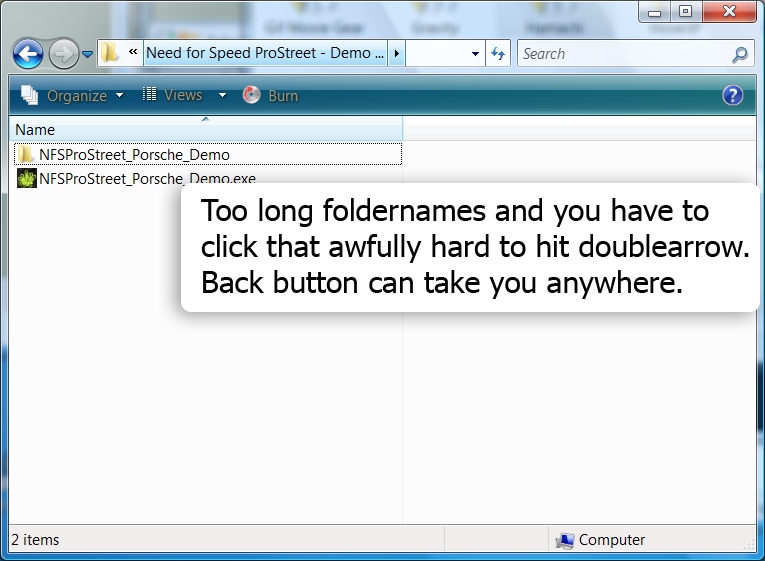Click Computer icon in status bar

click(x=564, y=541)
